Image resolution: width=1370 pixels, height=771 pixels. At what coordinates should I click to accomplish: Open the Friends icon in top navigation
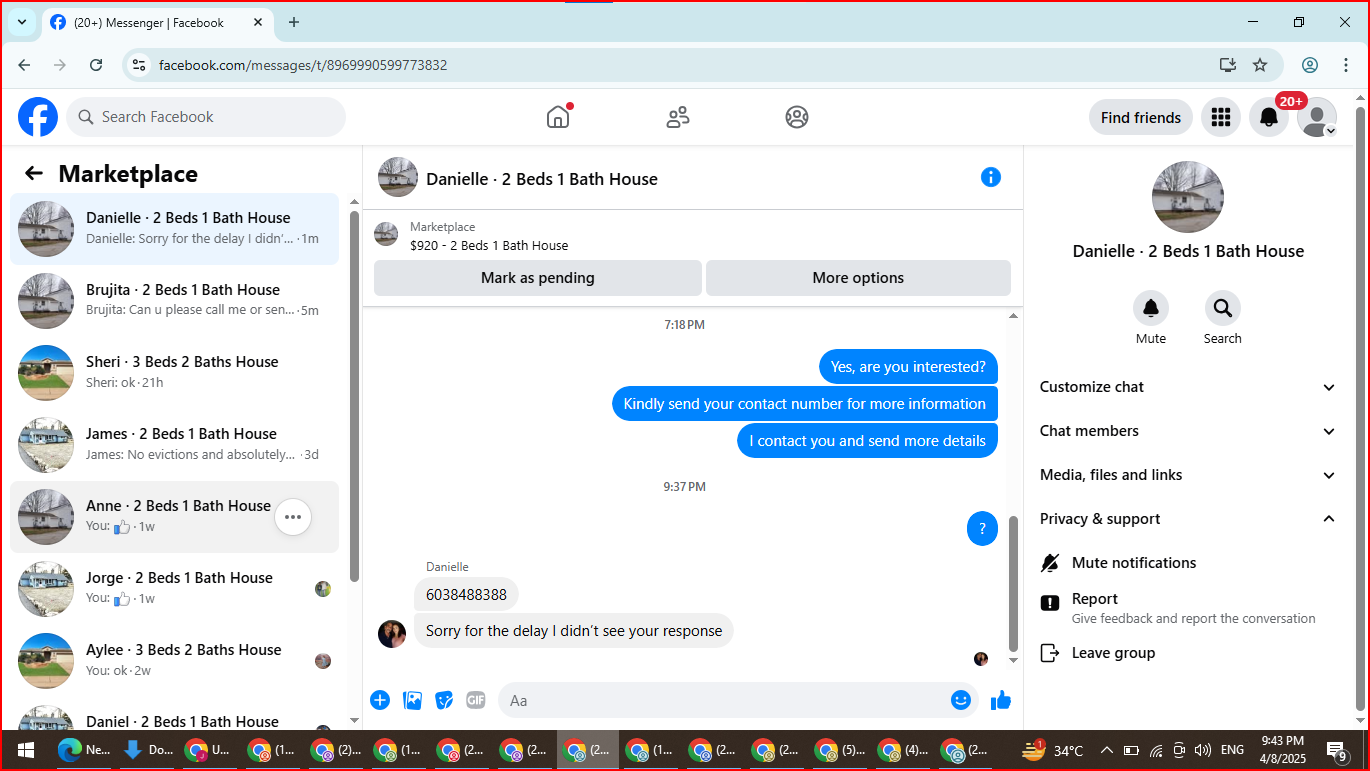678,117
